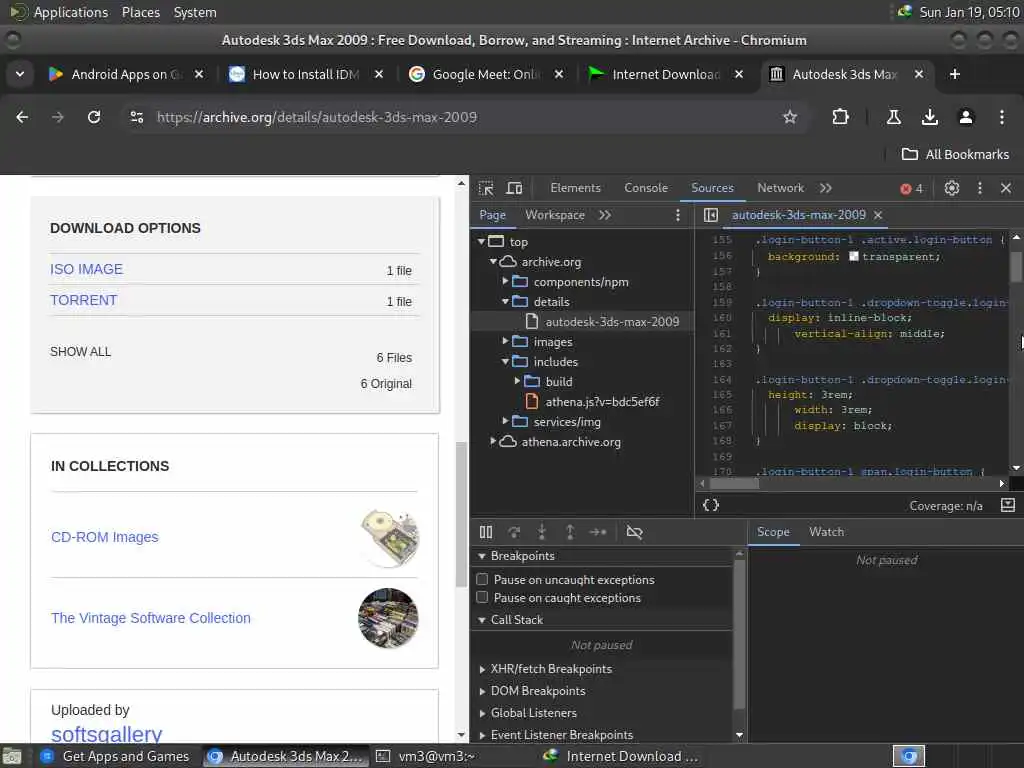Click the step into debugger icon
The image size is (1024, 768).
coord(541,532)
